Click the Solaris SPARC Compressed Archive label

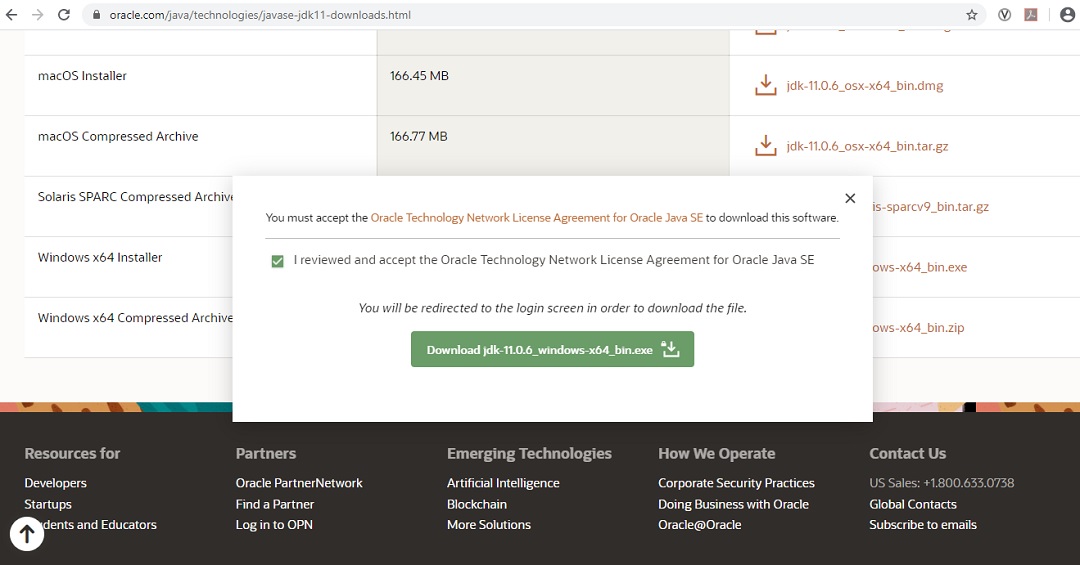(x=135, y=197)
